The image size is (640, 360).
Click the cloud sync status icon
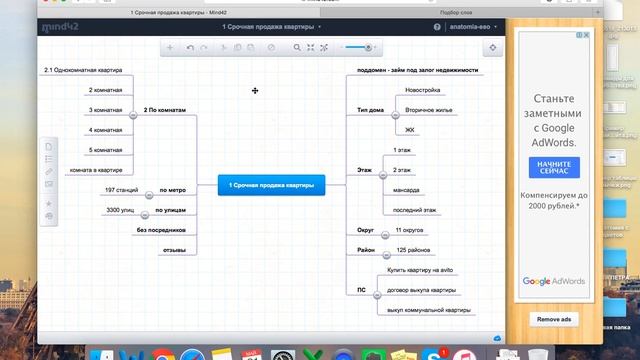(497, 338)
